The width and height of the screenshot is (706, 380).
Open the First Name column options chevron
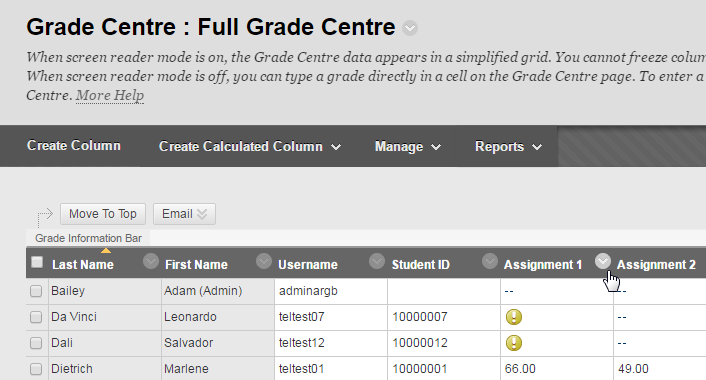coord(264,261)
